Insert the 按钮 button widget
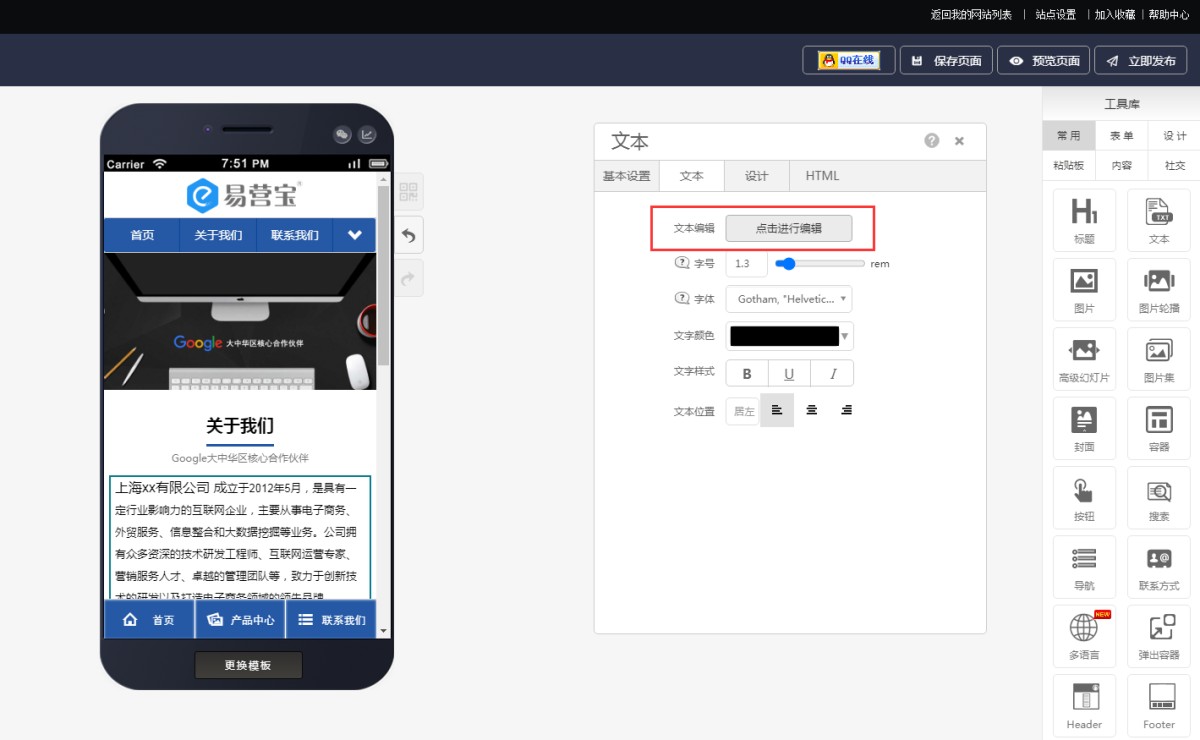This screenshot has width=1200, height=740. click(1084, 498)
